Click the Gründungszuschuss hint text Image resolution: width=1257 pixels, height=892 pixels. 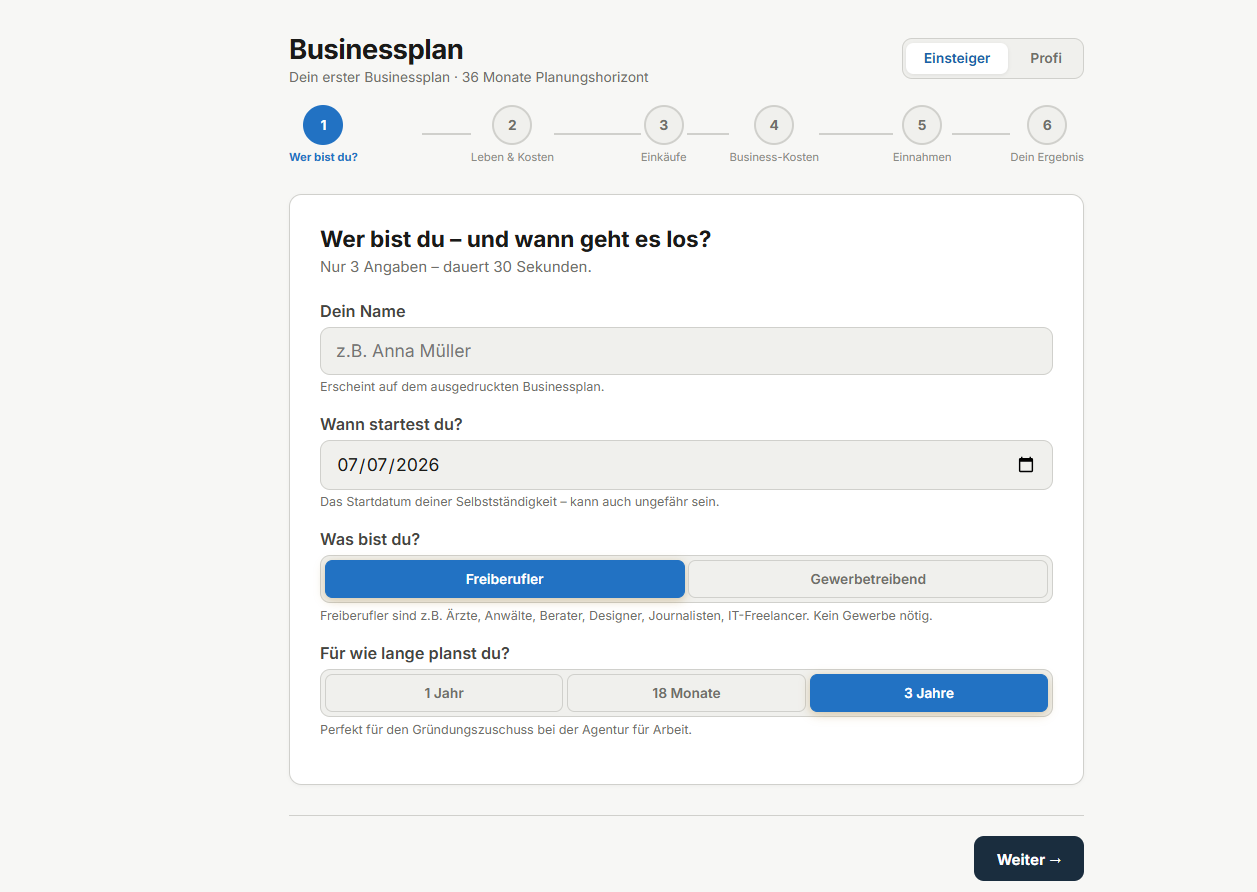point(506,729)
